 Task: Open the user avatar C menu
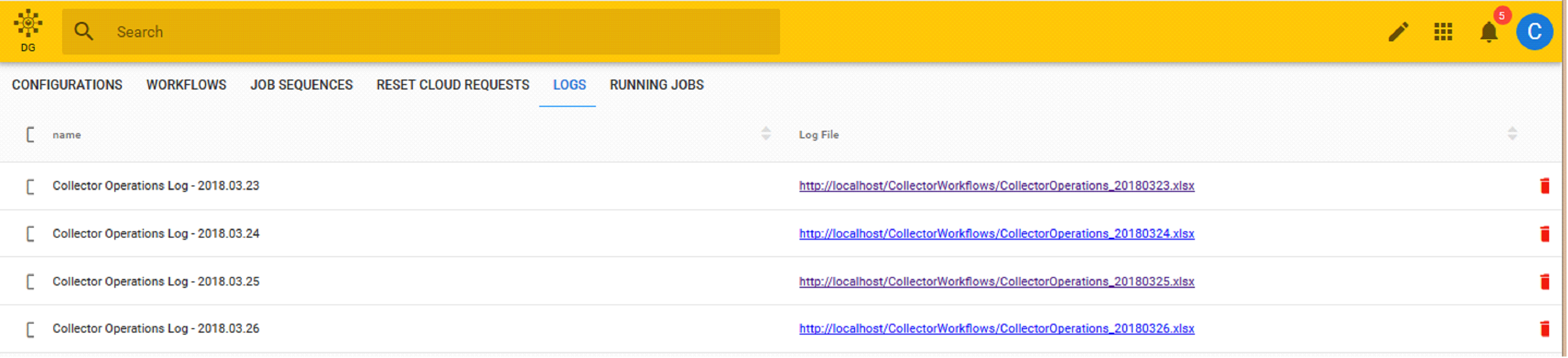point(1534,32)
